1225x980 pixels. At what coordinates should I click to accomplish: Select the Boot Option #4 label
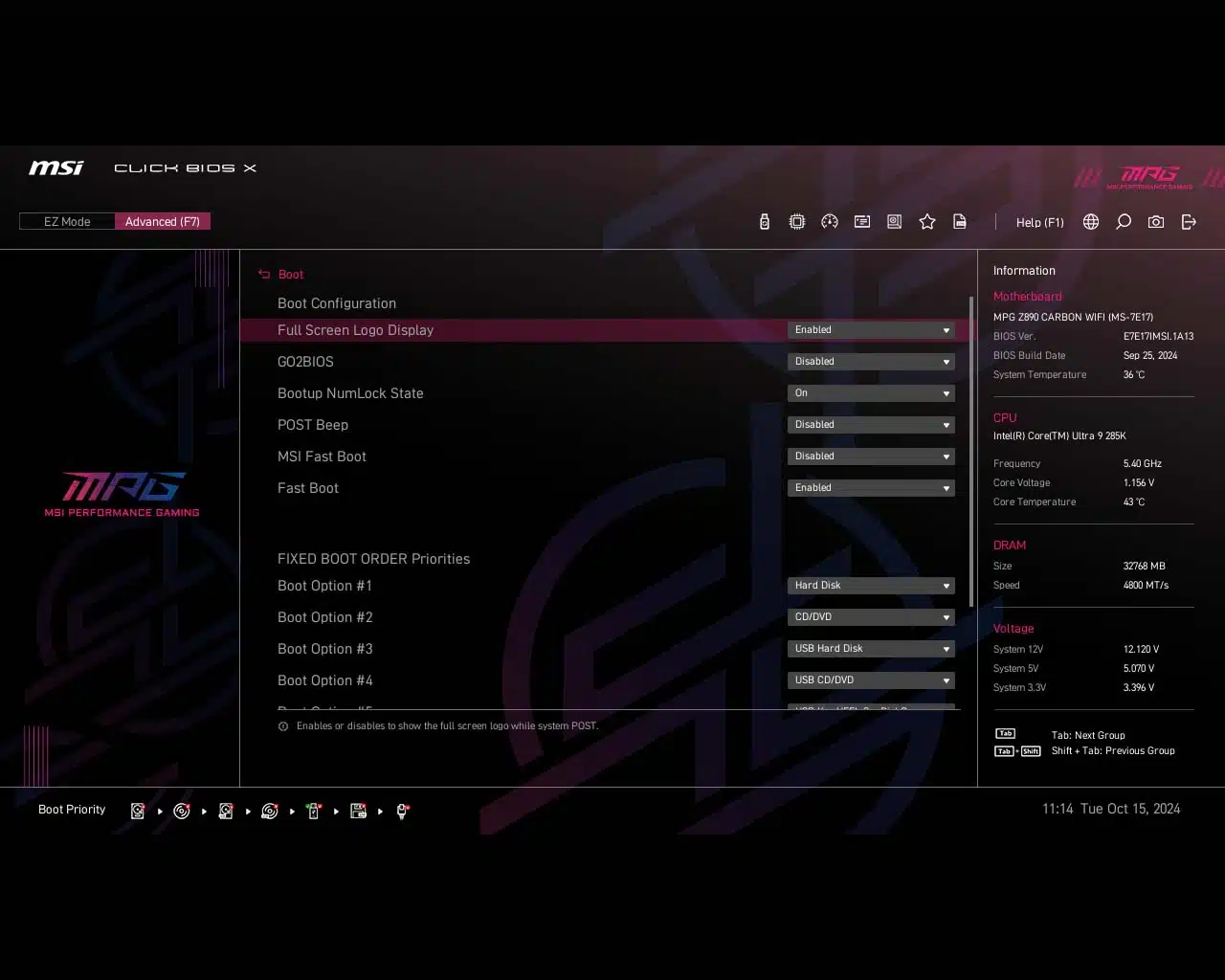(324, 680)
